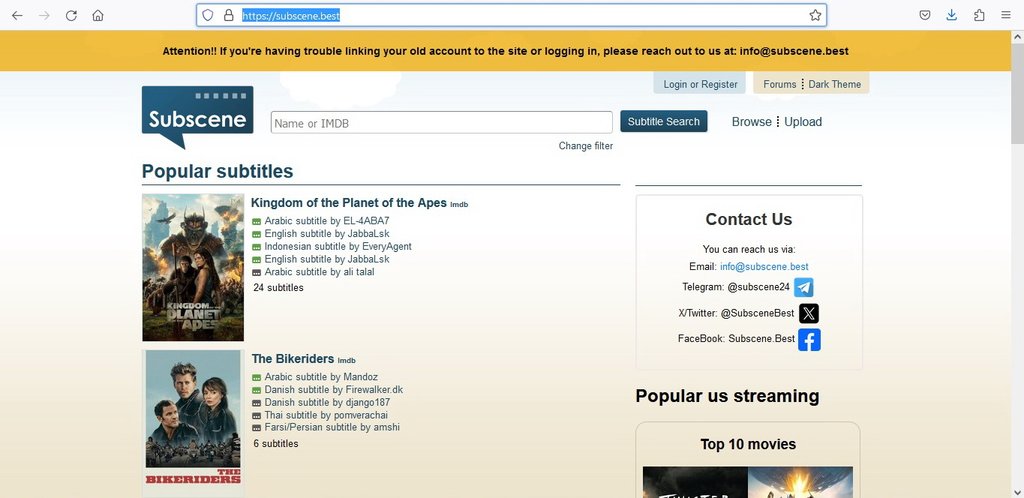This screenshot has height=498, width=1024.
Task: Open Thai subtitle by pomverachai
Action: pyautogui.click(x=326, y=415)
